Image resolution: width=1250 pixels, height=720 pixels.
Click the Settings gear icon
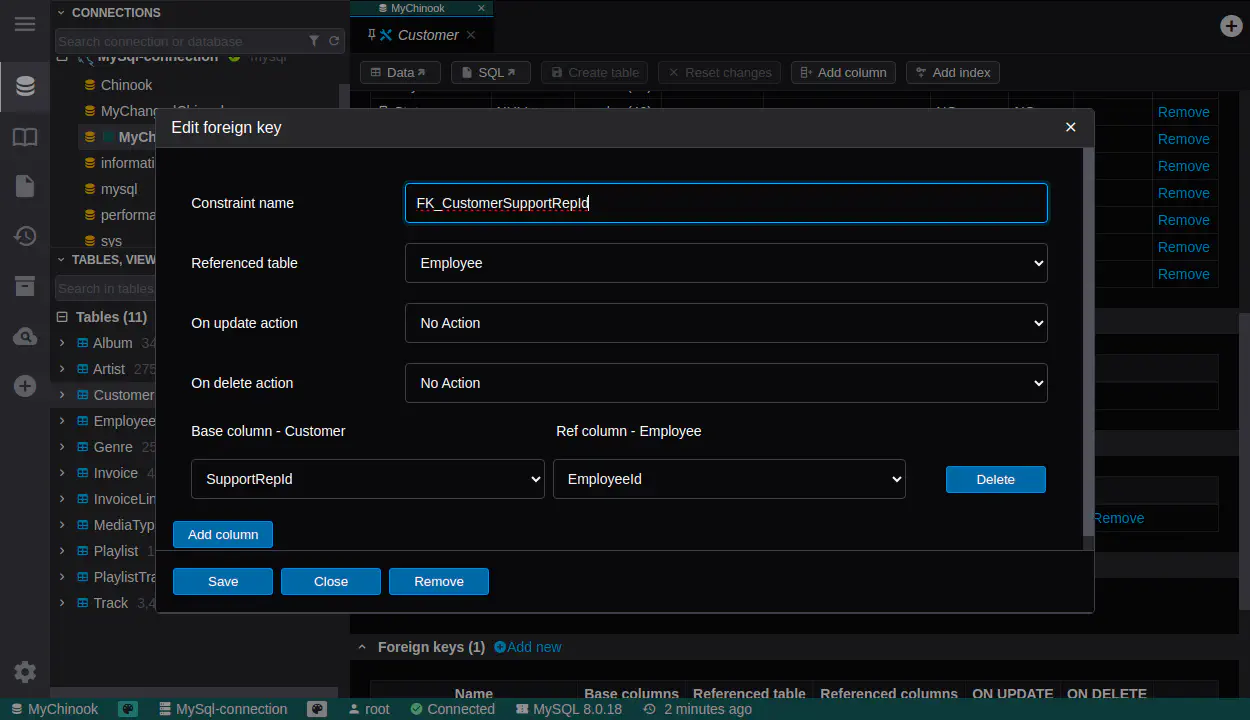click(25, 672)
